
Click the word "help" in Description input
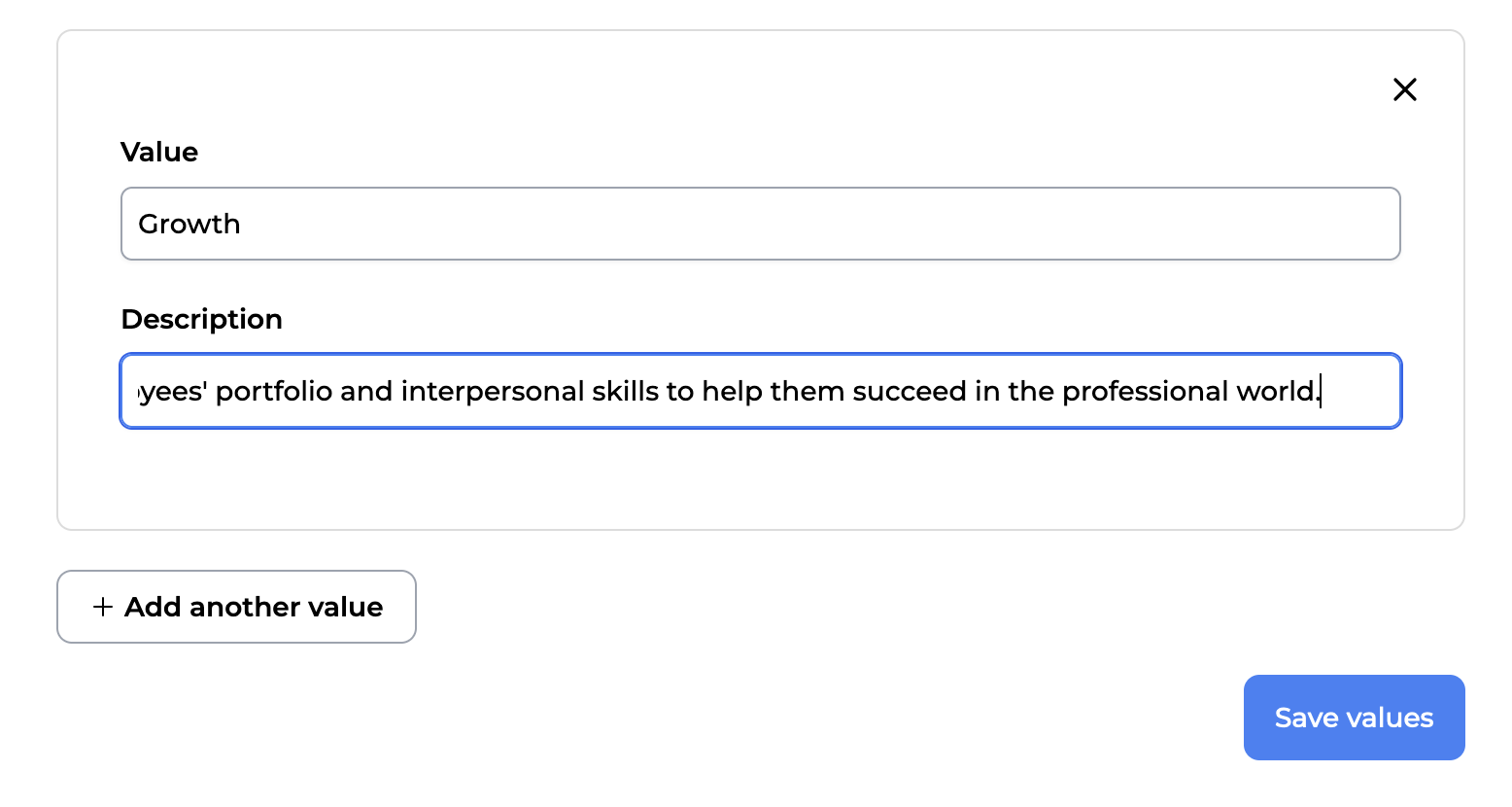(732, 391)
